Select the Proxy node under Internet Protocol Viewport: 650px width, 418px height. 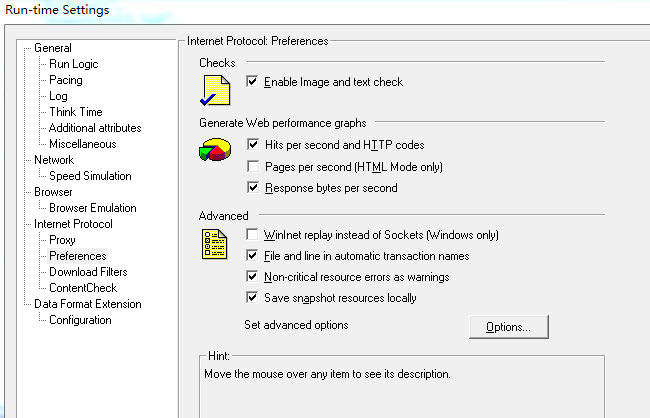[x=62, y=240]
